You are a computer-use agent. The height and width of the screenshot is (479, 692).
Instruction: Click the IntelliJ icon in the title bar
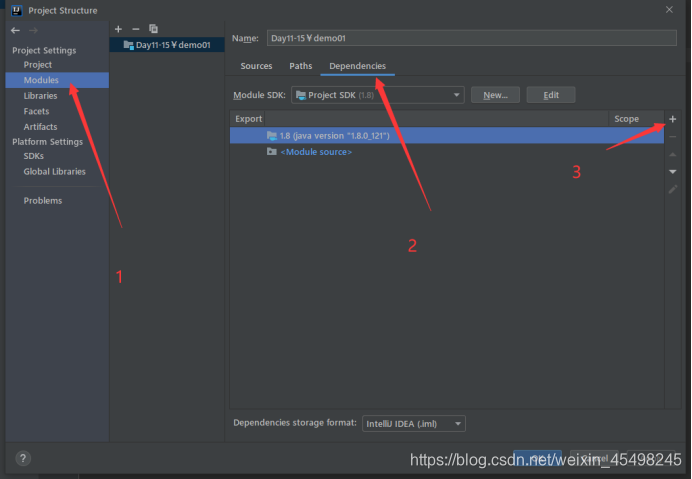pos(16,10)
